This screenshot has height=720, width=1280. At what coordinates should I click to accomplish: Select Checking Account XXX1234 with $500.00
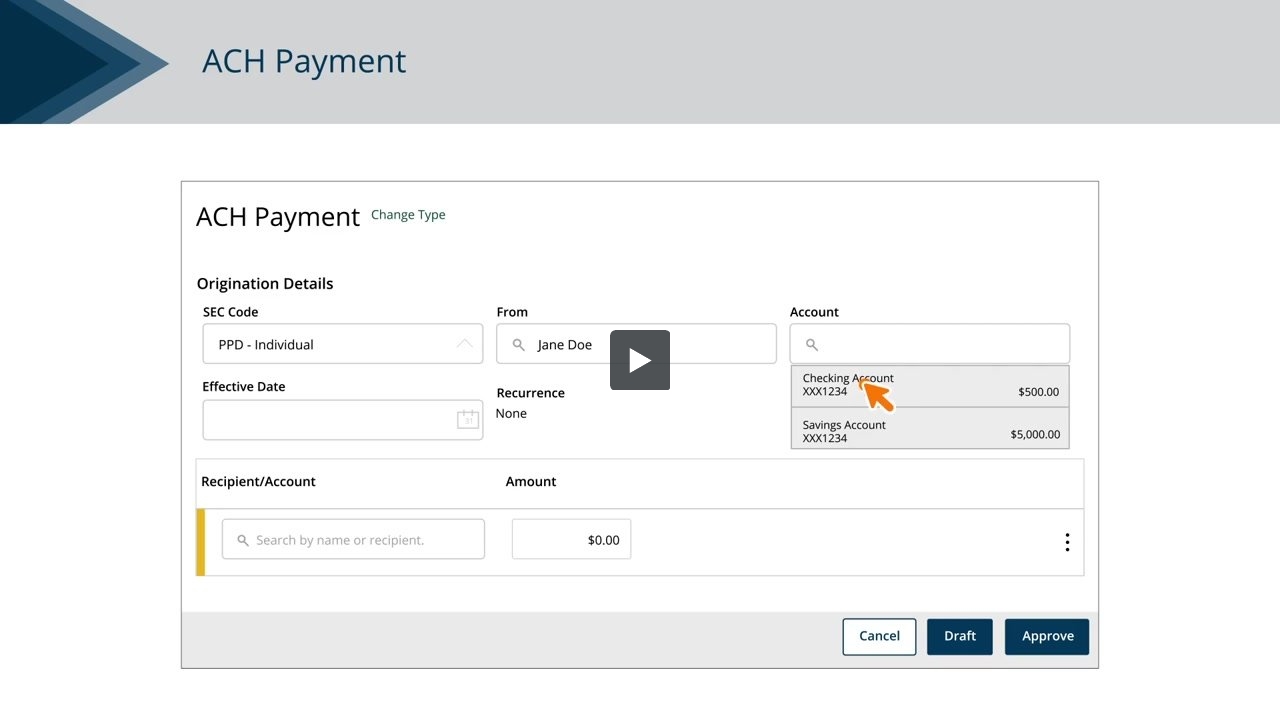click(929, 384)
